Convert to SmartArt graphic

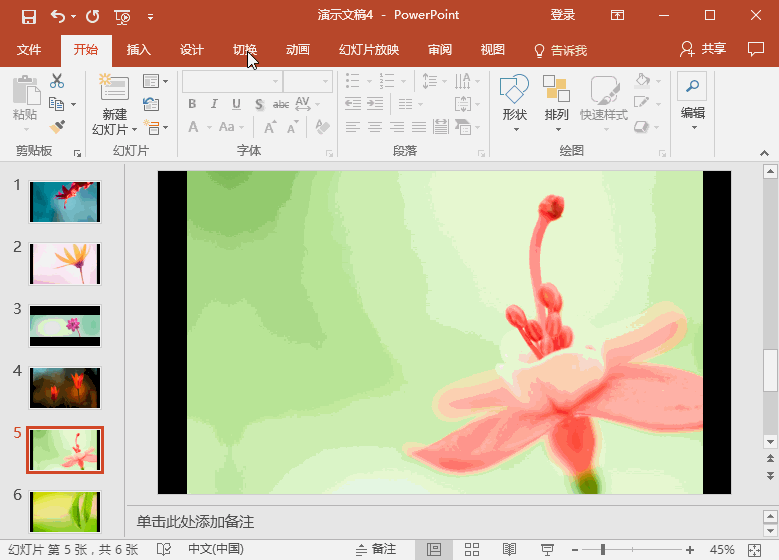[467, 127]
